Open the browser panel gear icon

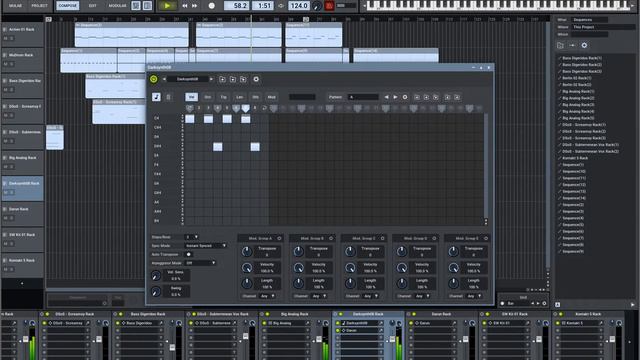click(584, 45)
